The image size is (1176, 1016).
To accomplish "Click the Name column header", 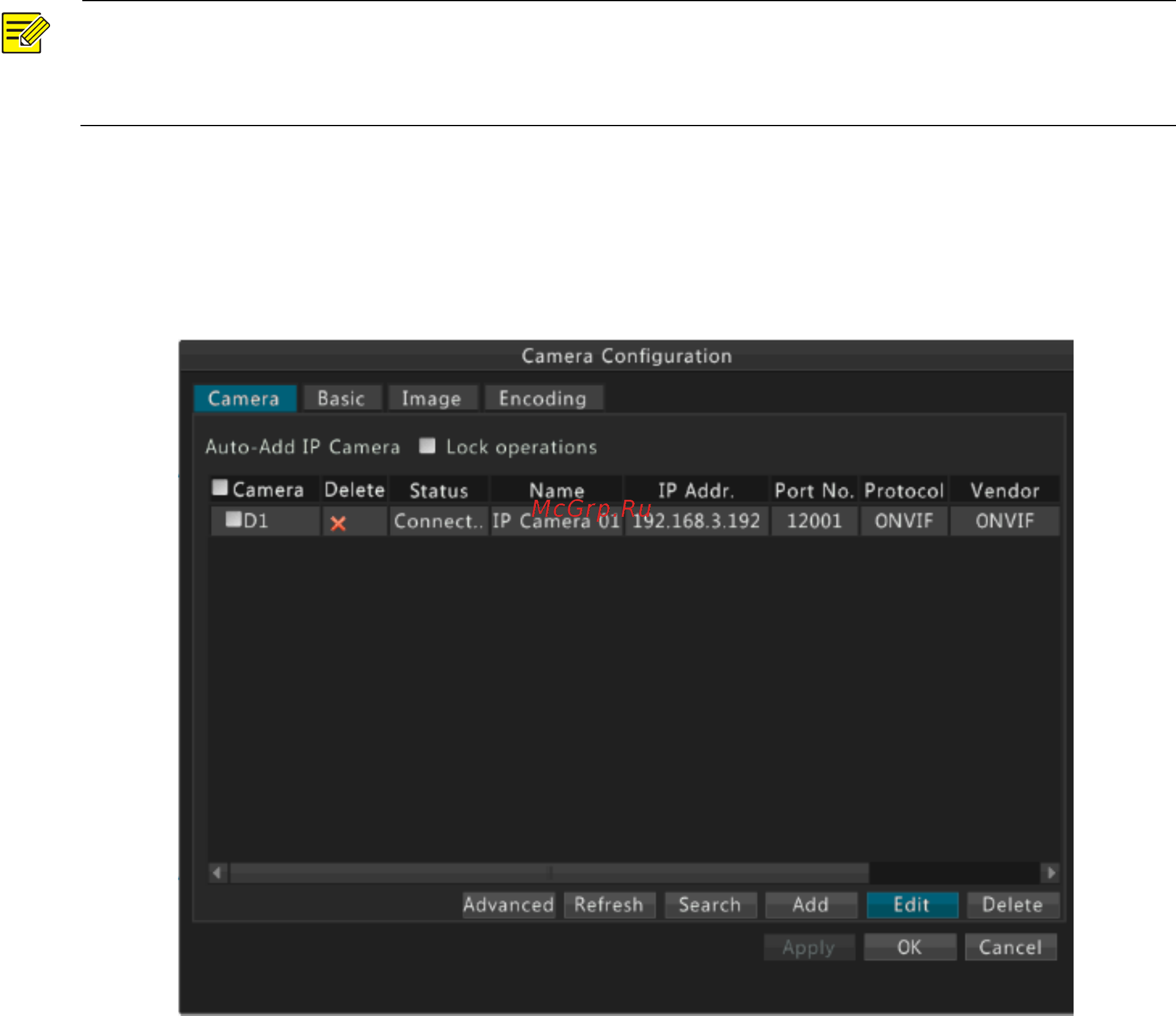I will point(556,490).
